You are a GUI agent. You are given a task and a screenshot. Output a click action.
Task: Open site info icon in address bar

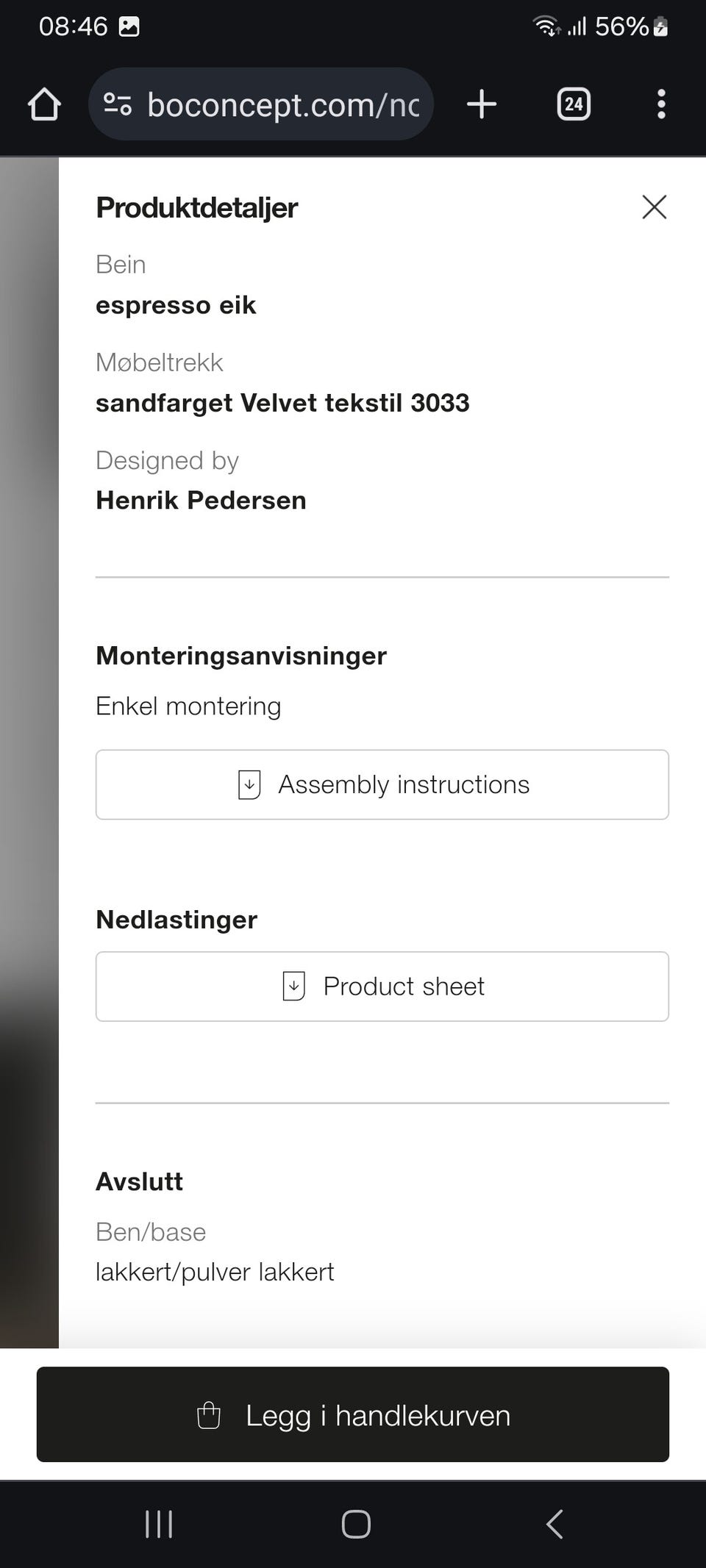118,104
